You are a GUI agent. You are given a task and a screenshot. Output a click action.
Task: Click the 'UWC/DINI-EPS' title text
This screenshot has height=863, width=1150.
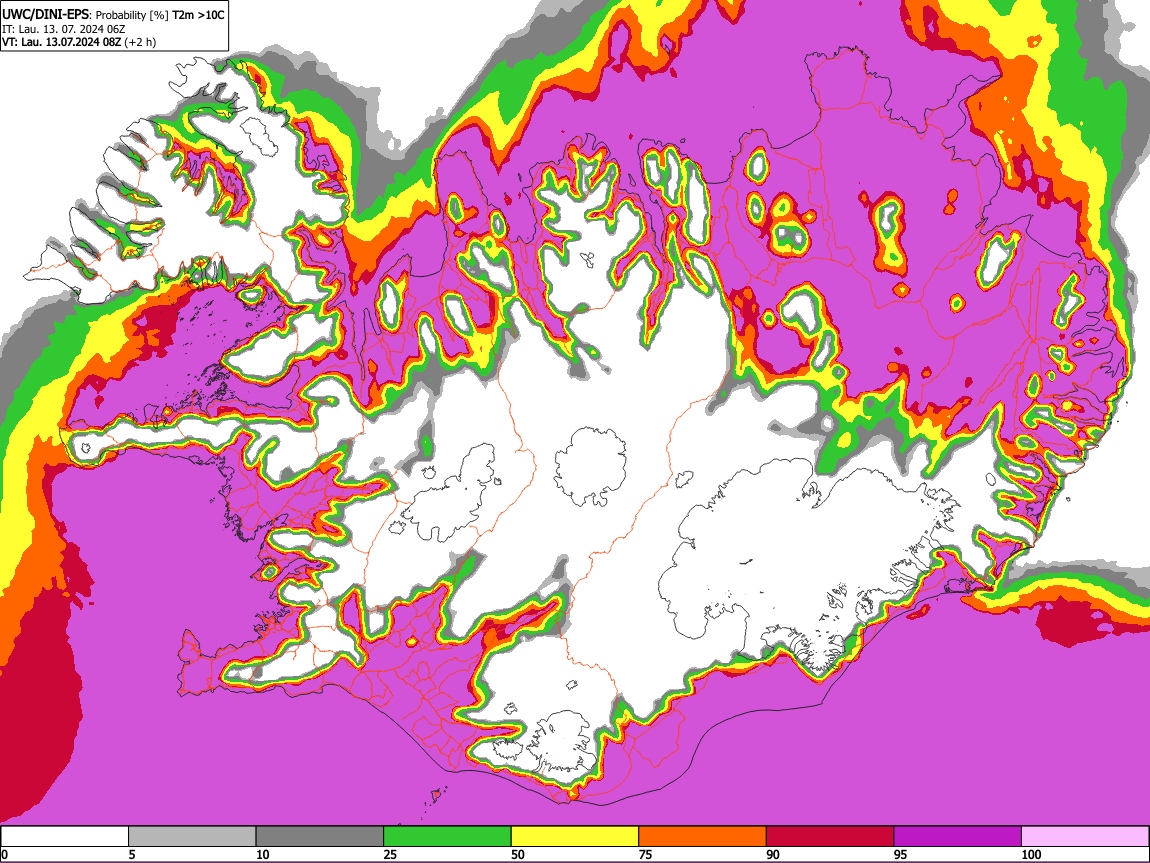[45, 15]
